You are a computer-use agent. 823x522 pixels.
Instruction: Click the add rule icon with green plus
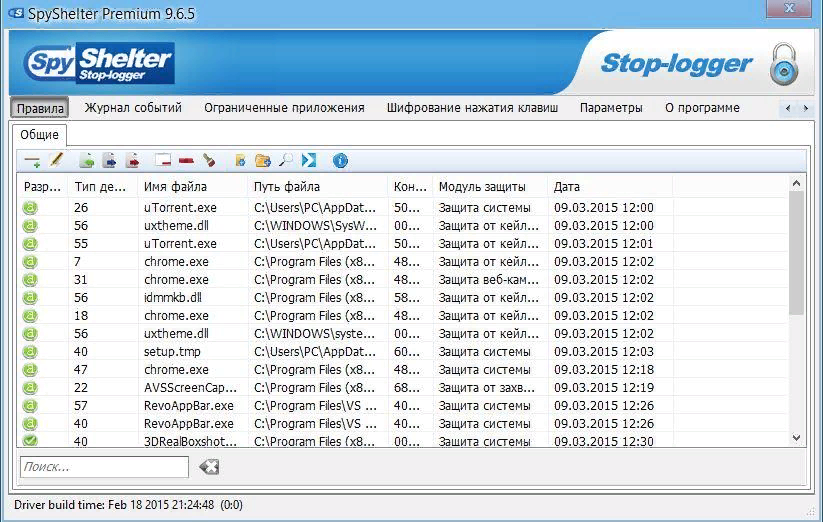point(33,161)
